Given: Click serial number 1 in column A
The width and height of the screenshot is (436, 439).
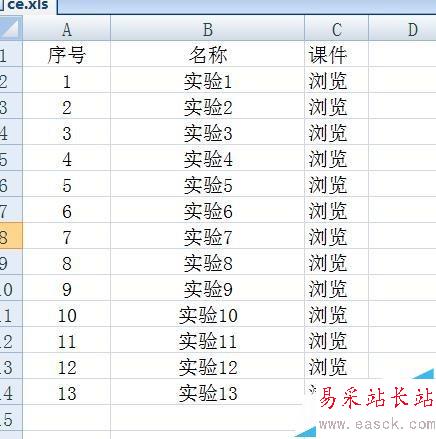Looking at the screenshot, I should (x=67, y=81).
